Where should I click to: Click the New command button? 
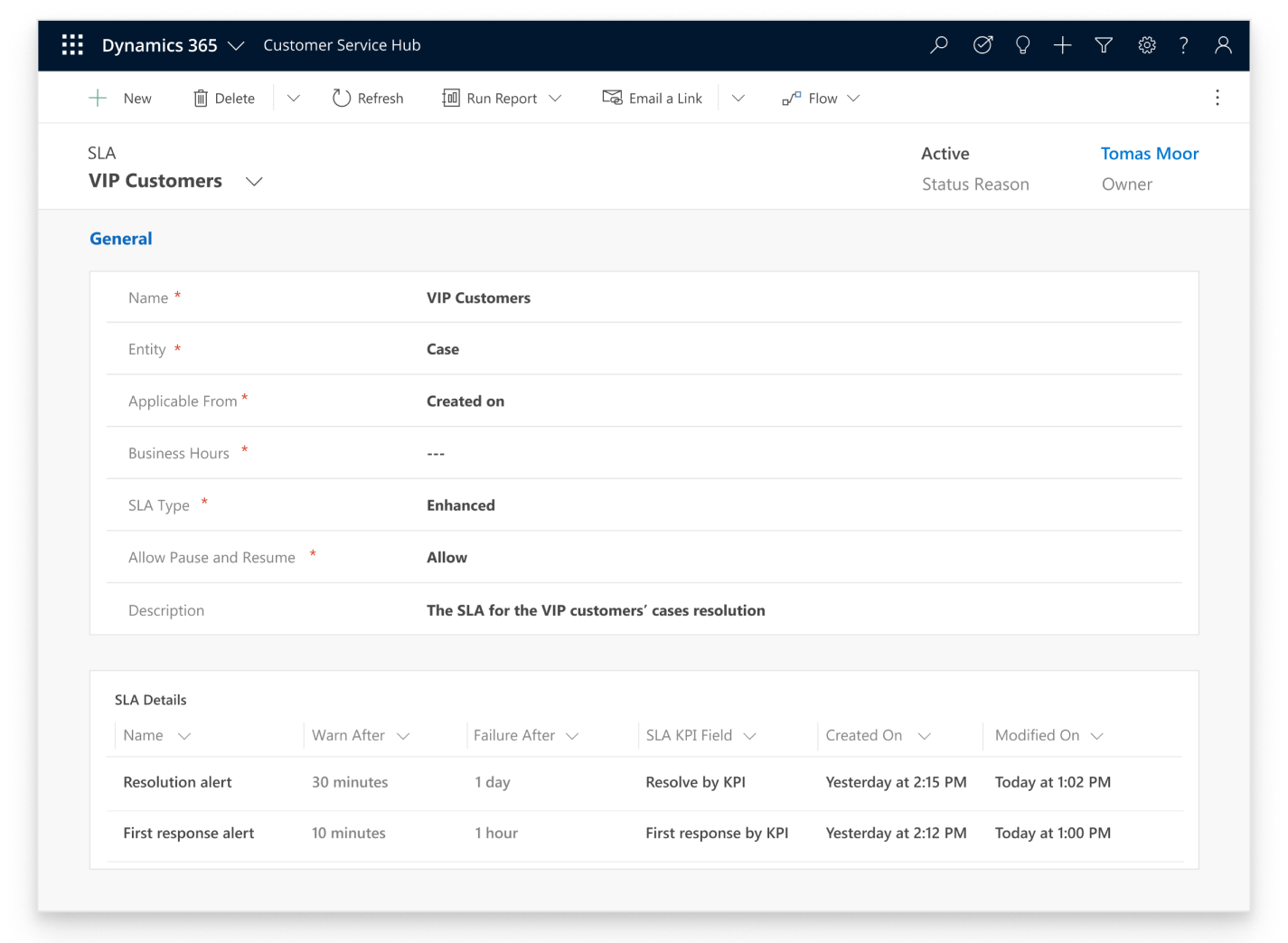tap(120, 99)
